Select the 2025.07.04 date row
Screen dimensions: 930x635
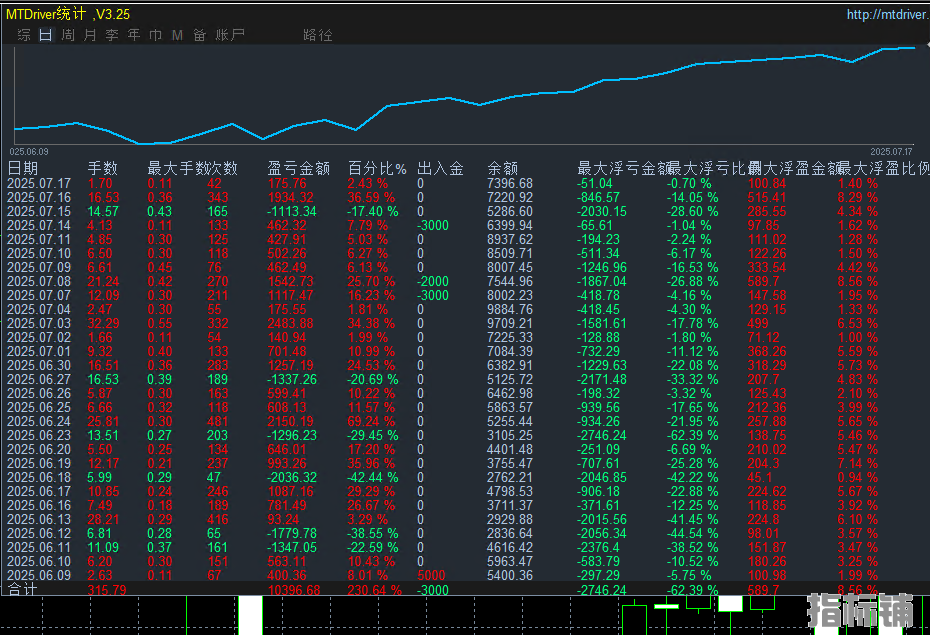pos(39,309)
